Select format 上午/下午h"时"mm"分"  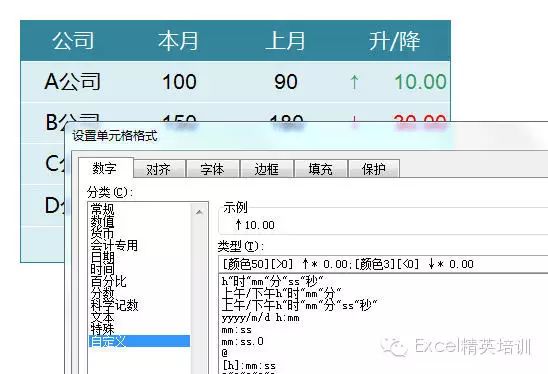point(281,294)
